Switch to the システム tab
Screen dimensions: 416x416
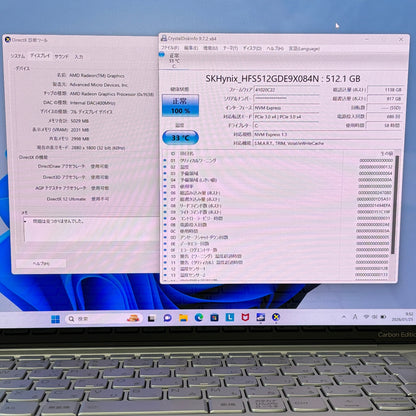click(x=17, y=56)
